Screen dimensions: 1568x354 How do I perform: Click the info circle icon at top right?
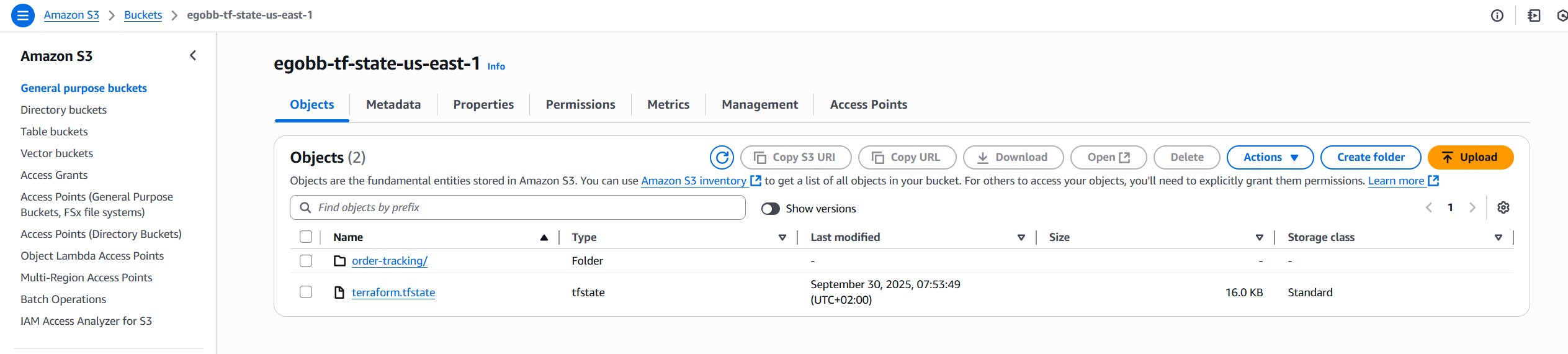pyautogui.click(x=1497, y=16)
